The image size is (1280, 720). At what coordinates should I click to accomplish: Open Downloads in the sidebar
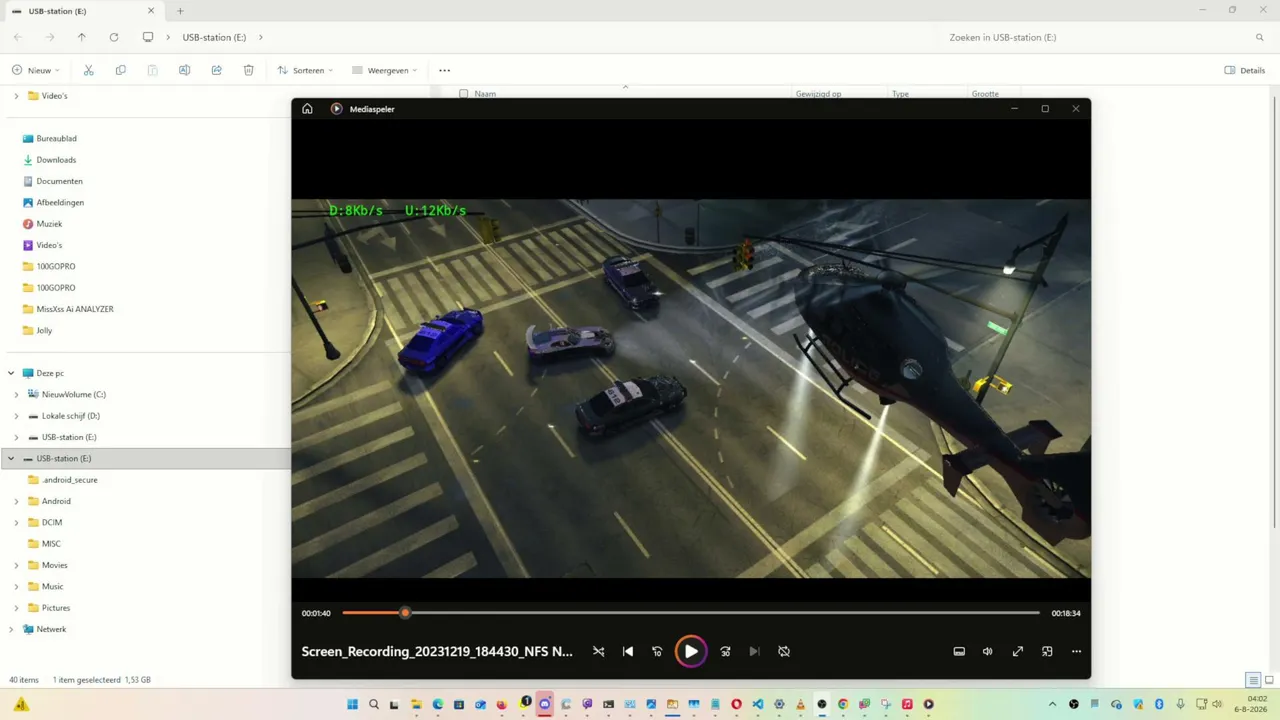[x=56, y=160]
